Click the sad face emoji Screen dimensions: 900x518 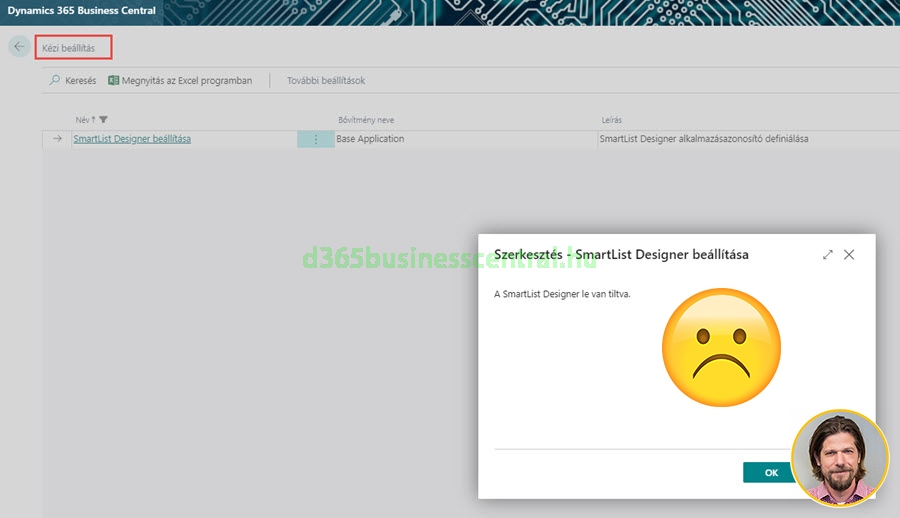pyautogui.click(x=721, y=347)
